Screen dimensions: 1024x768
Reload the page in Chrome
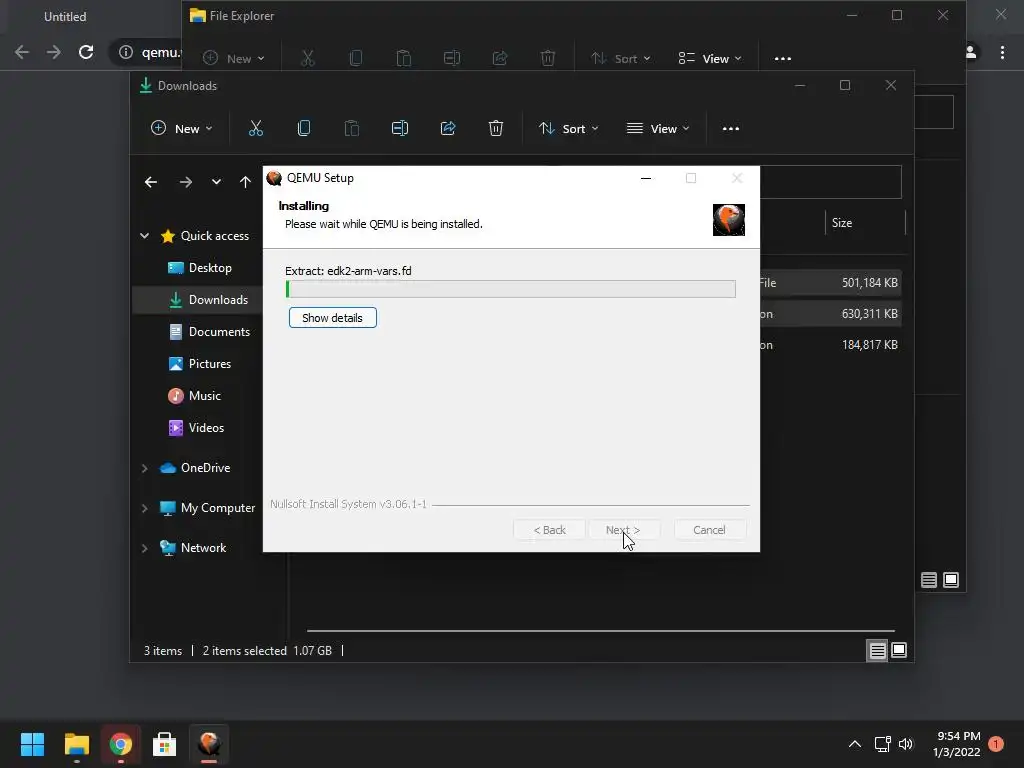86,52
